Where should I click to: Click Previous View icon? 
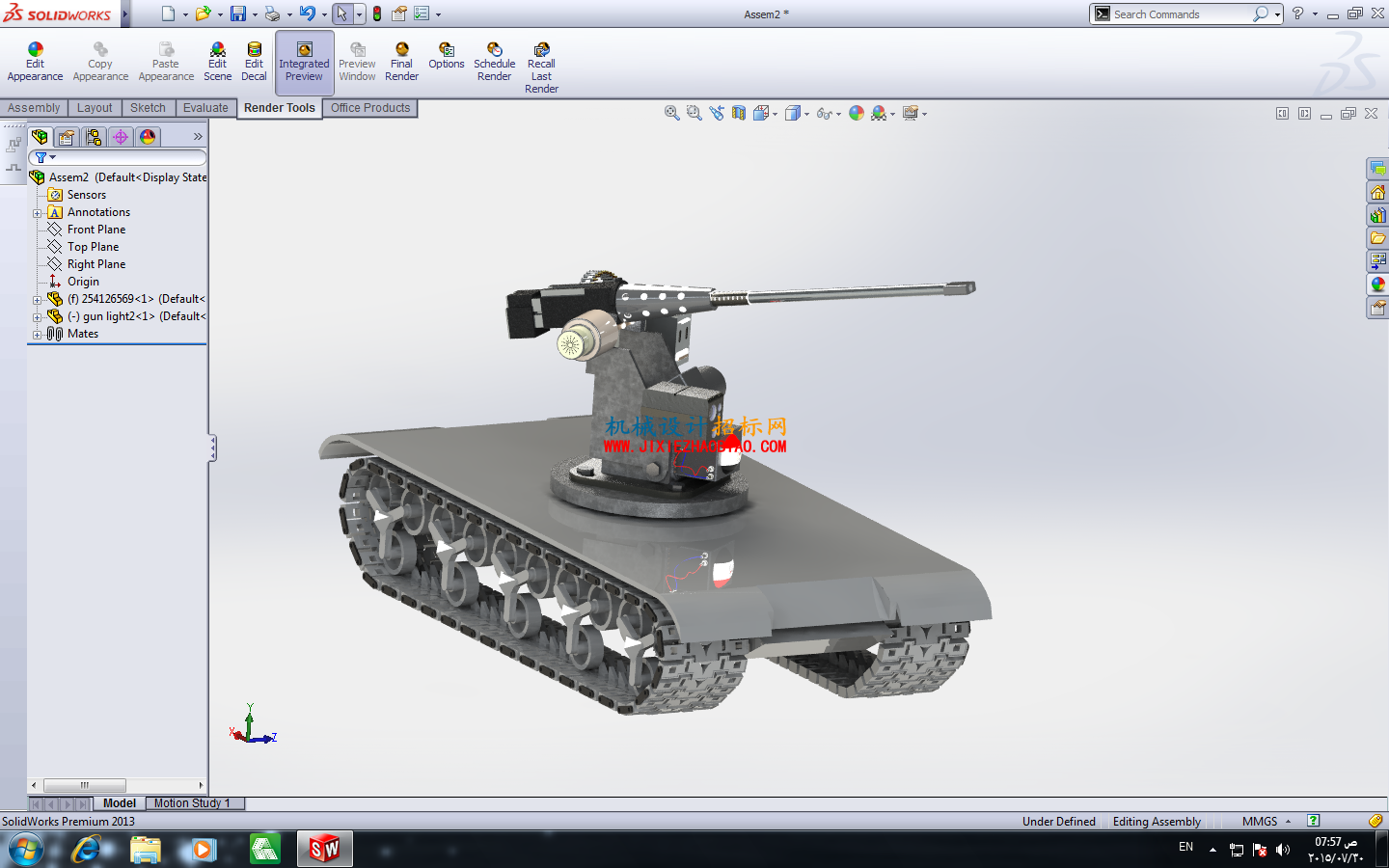717,113
